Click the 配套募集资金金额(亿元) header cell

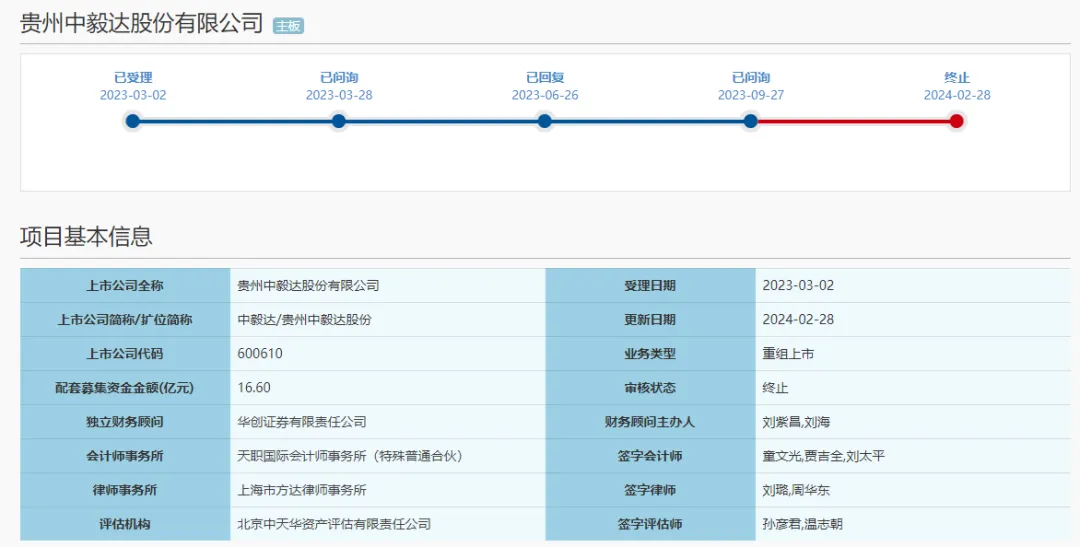point(125,388)
